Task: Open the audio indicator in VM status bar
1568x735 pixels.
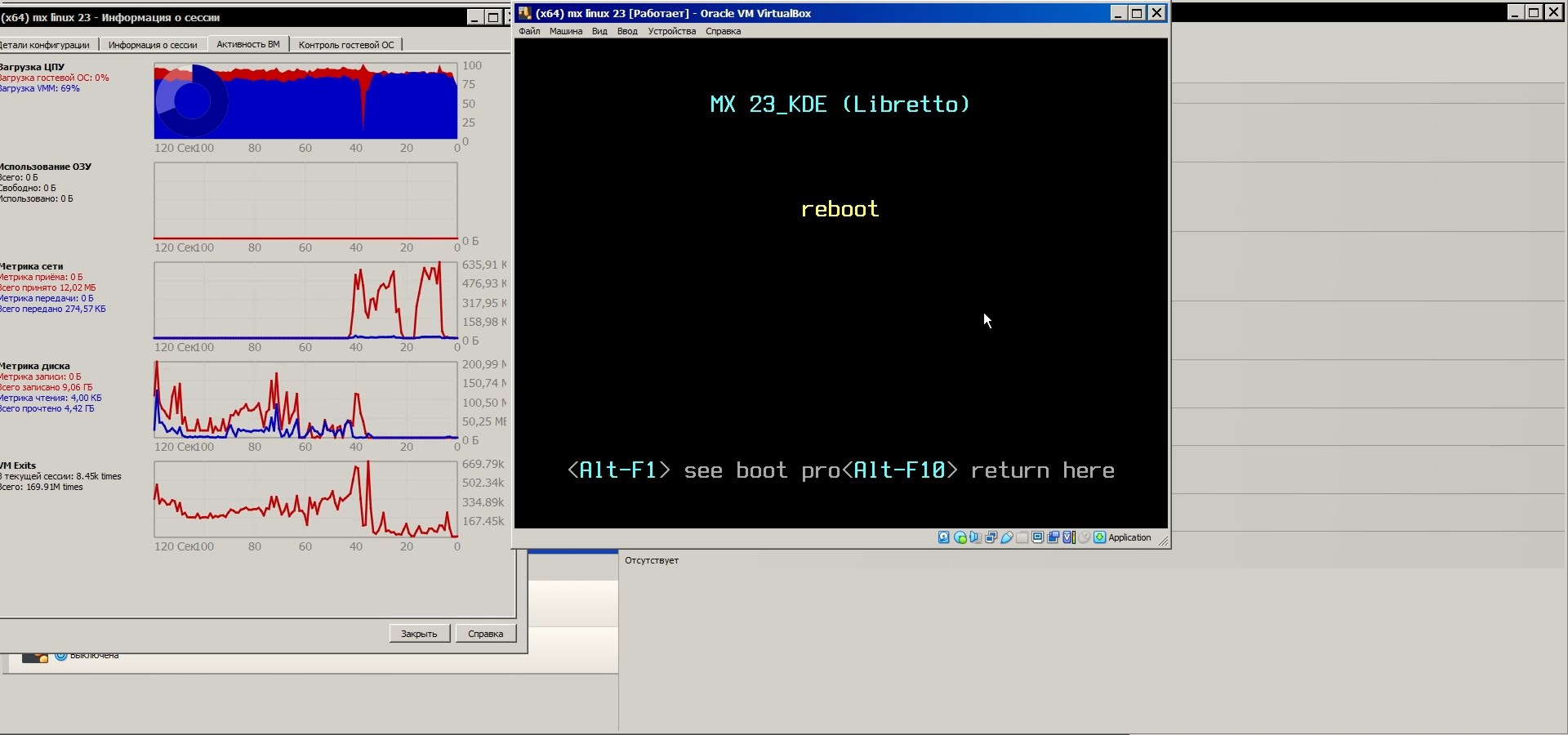Action: tap(976, 537)
